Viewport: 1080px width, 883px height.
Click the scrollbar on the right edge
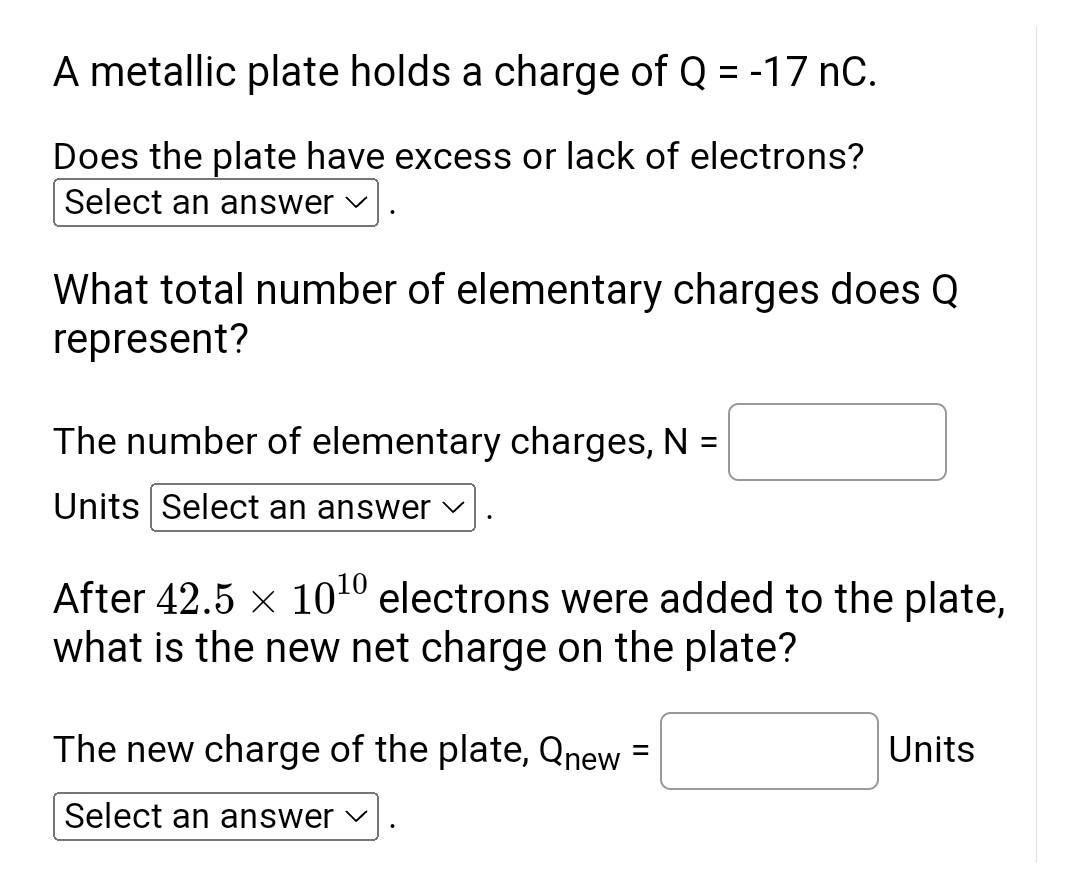1035,440
